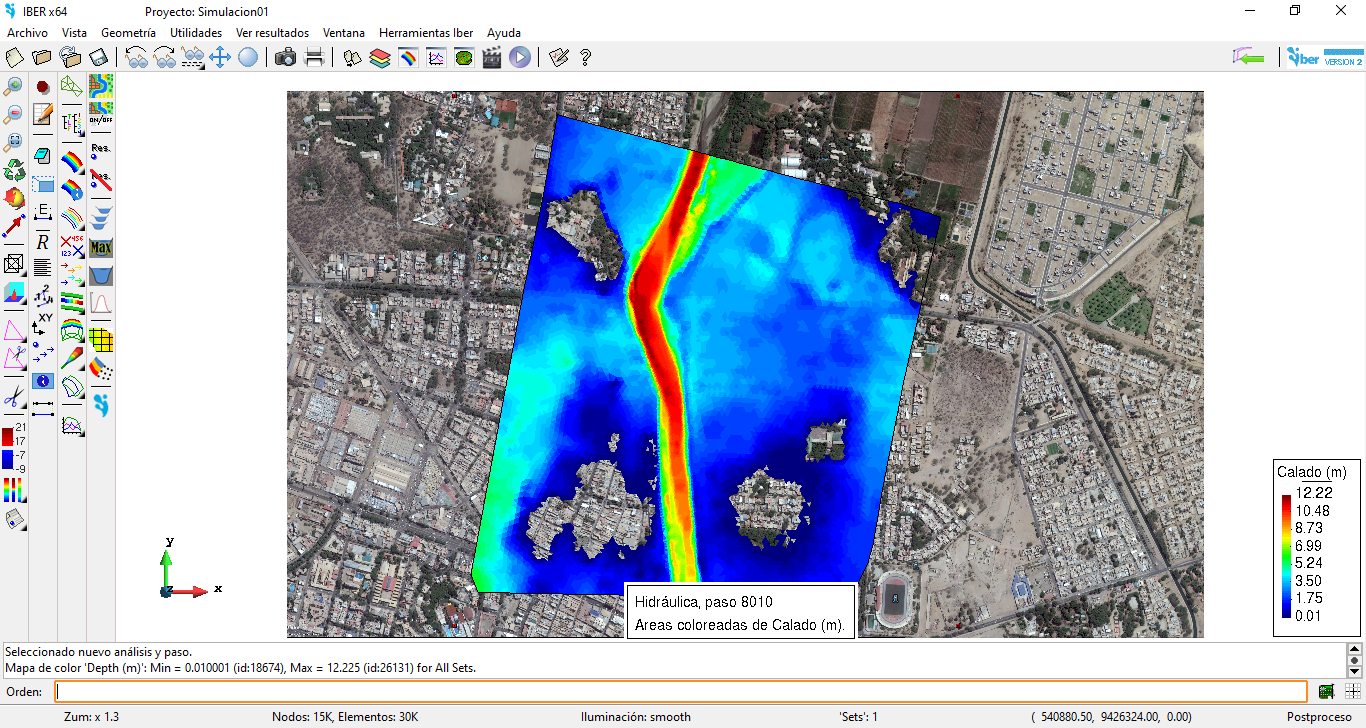Click the stacked blue channel sections icon
The width and height of the screenshot is (1366, 728).
[x=100, y=219]
